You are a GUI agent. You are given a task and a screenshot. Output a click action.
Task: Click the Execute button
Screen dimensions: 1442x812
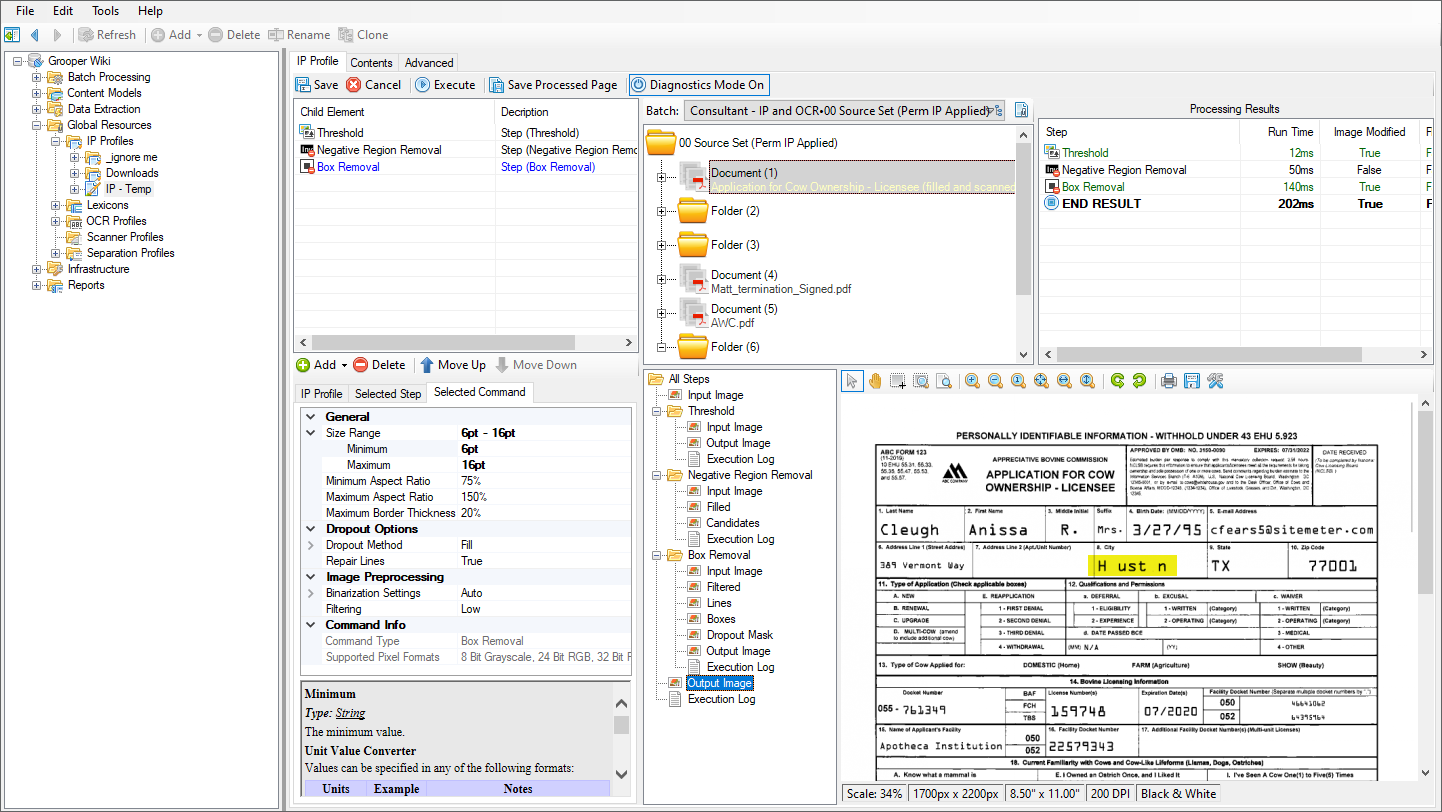(x=445, y=85)
